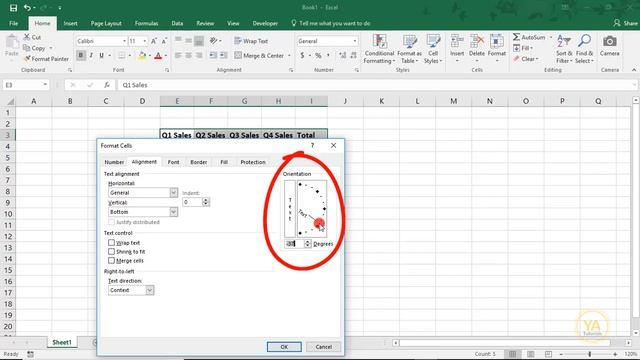
Task: Toggle Bold formatting
Action: point(81,56)
